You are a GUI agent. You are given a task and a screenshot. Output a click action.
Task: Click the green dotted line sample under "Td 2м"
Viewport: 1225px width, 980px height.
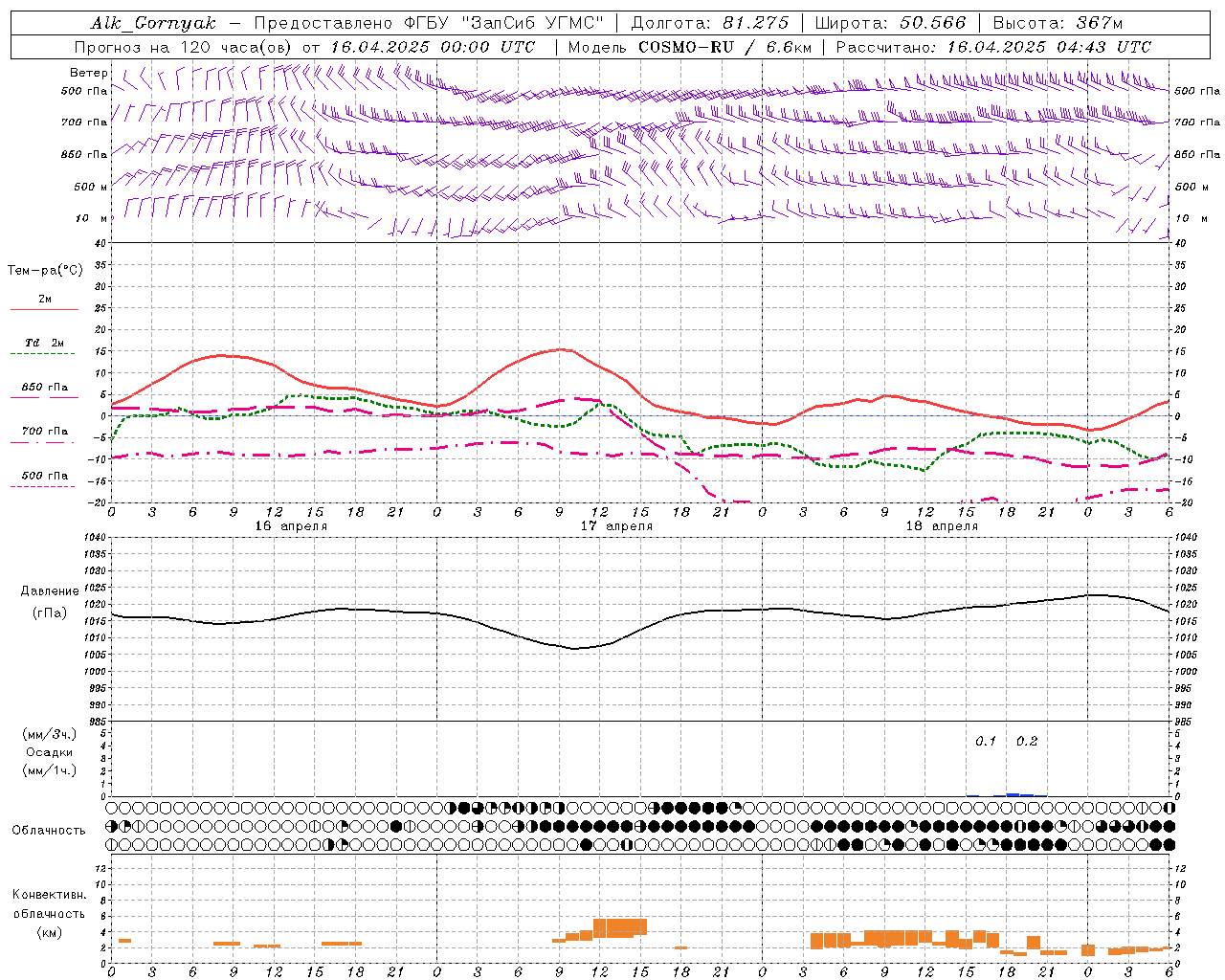point(43,354)
